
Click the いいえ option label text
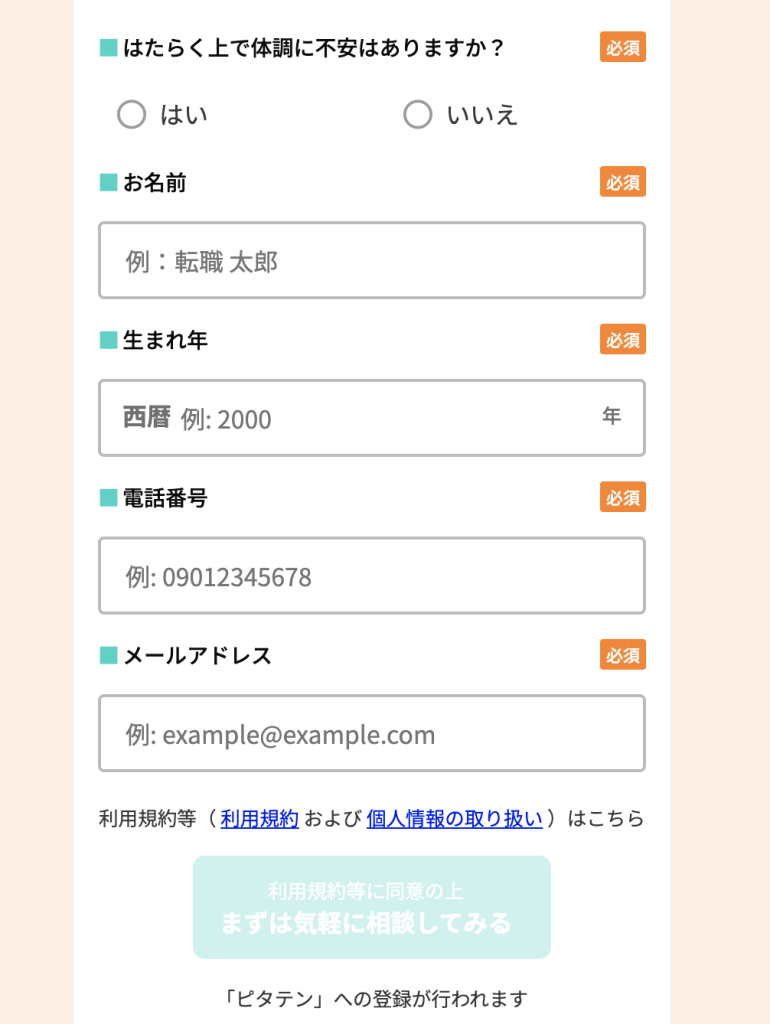[x=482, y=115]
